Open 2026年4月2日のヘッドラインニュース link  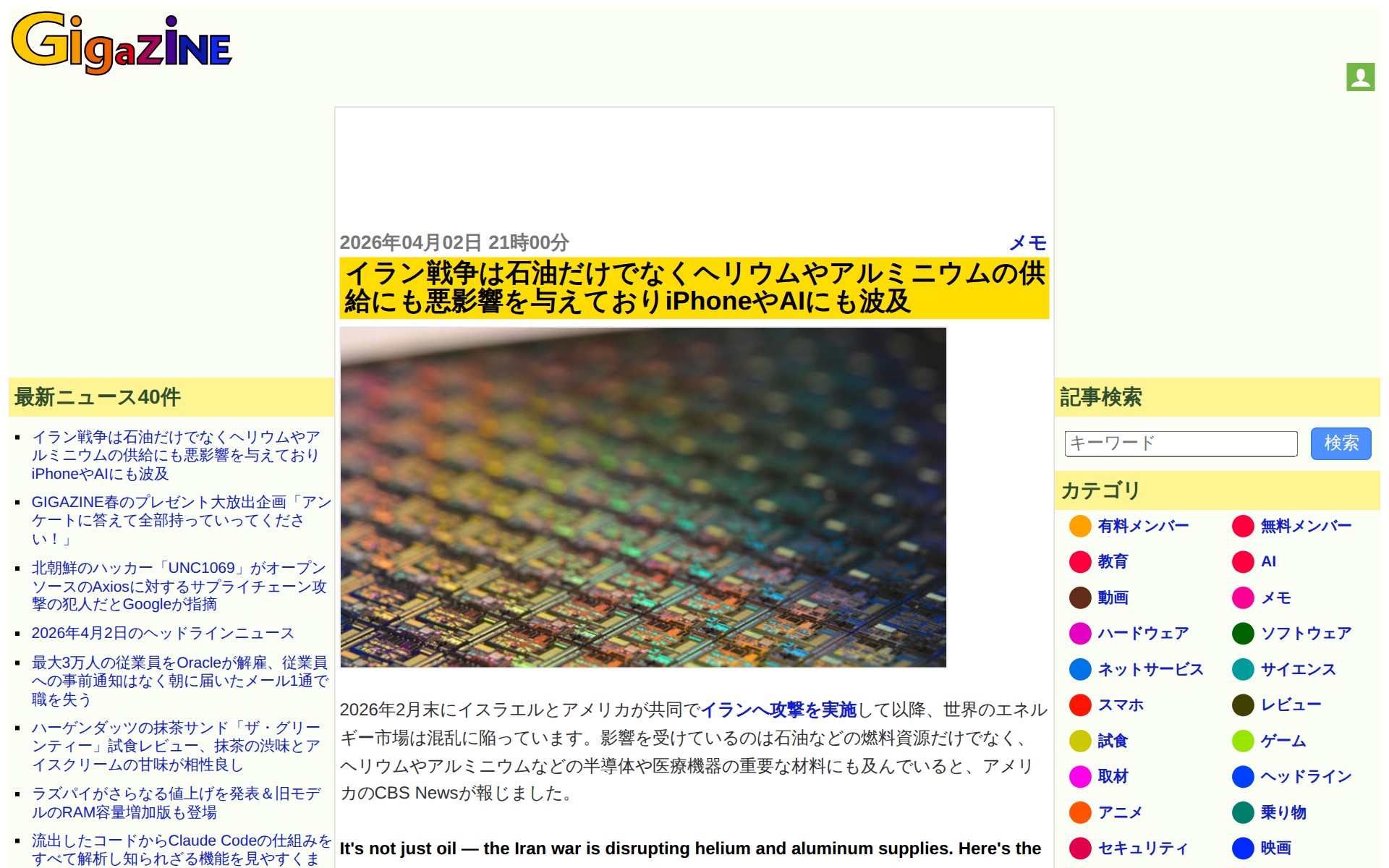click(x=163, y=633)
